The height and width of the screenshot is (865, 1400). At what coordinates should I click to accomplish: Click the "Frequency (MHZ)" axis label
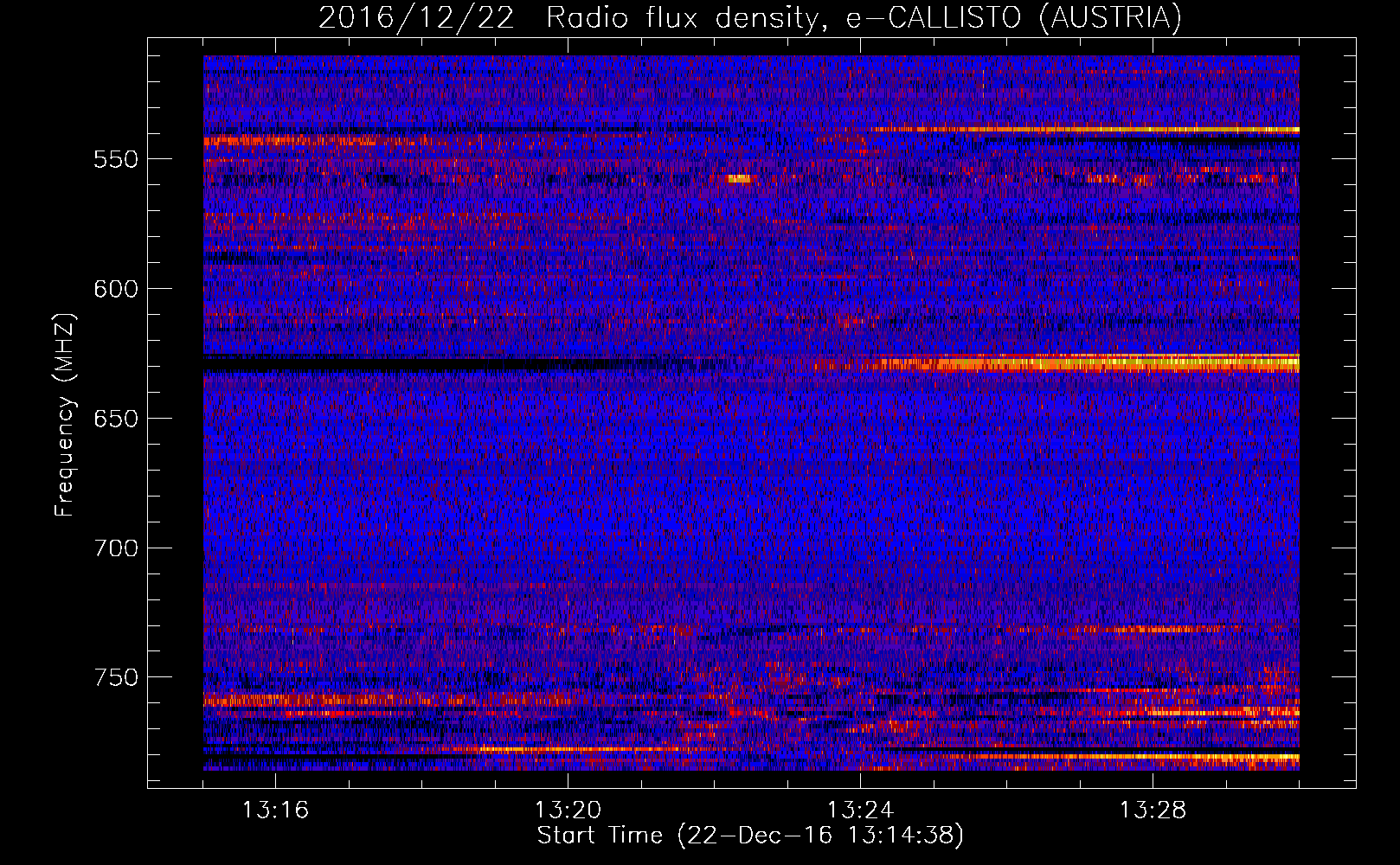65,414
